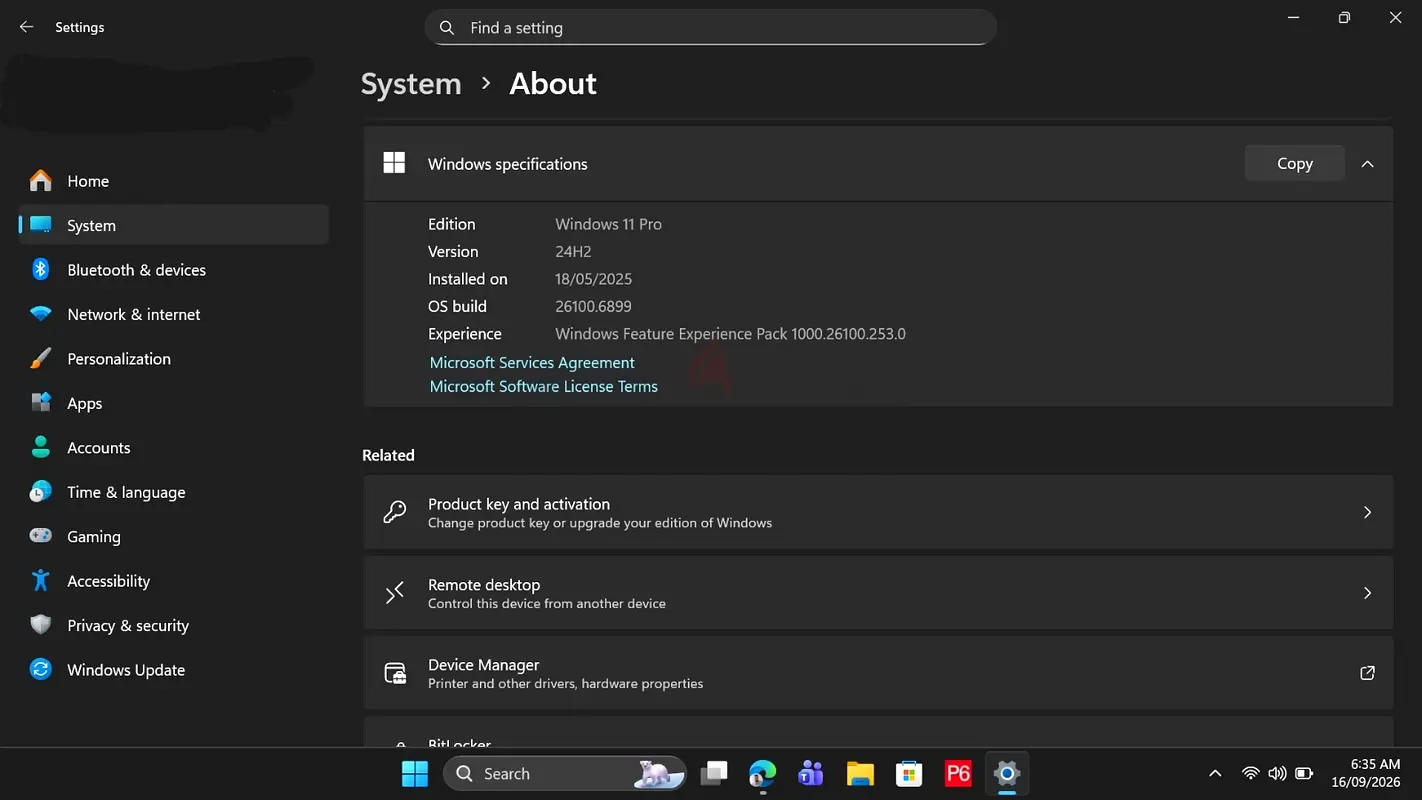
Task: Click the Gaming controller icon
Action: 41,537
